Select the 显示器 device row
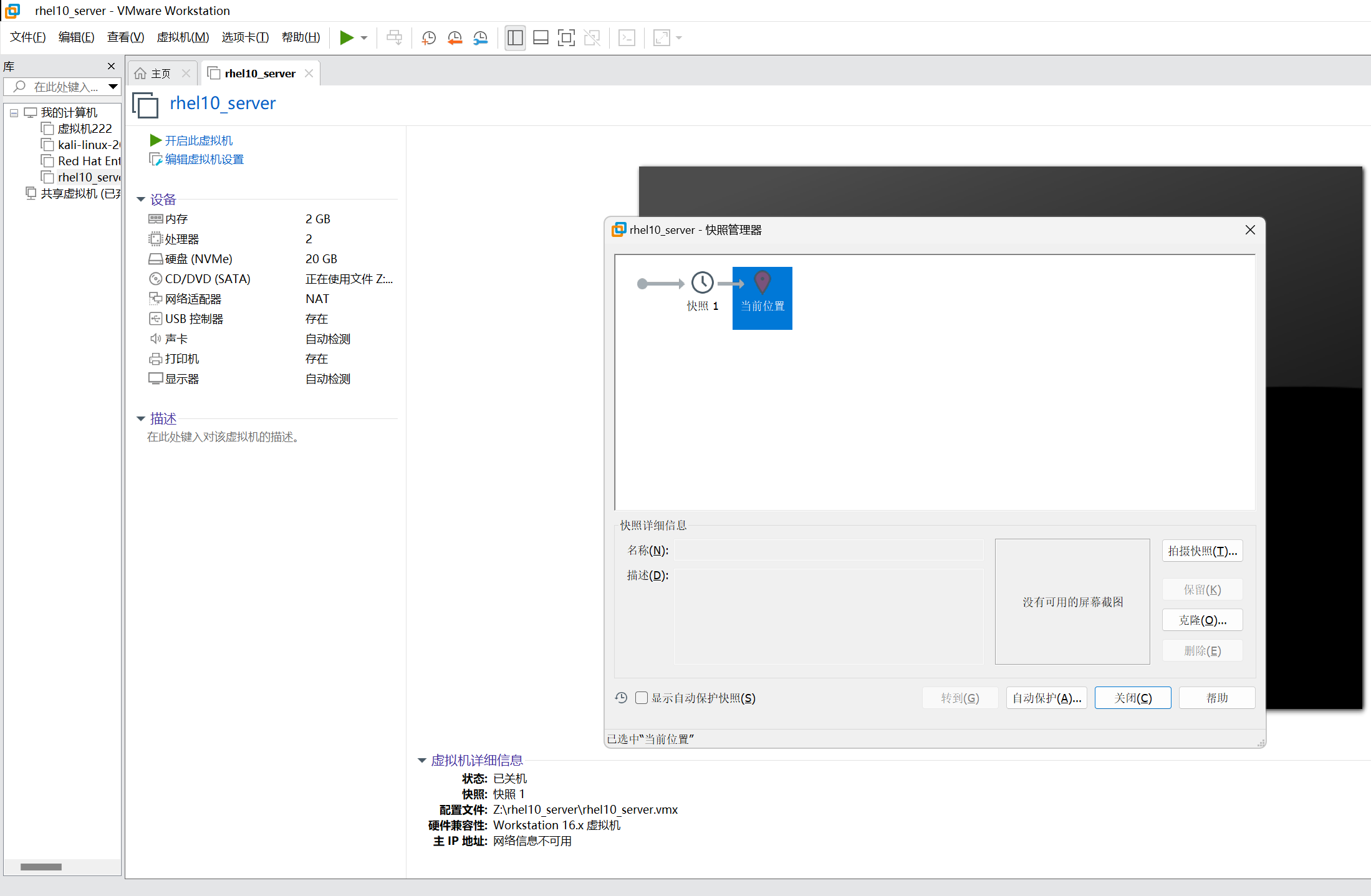The image size is (1371, 896). pos(272,379)
